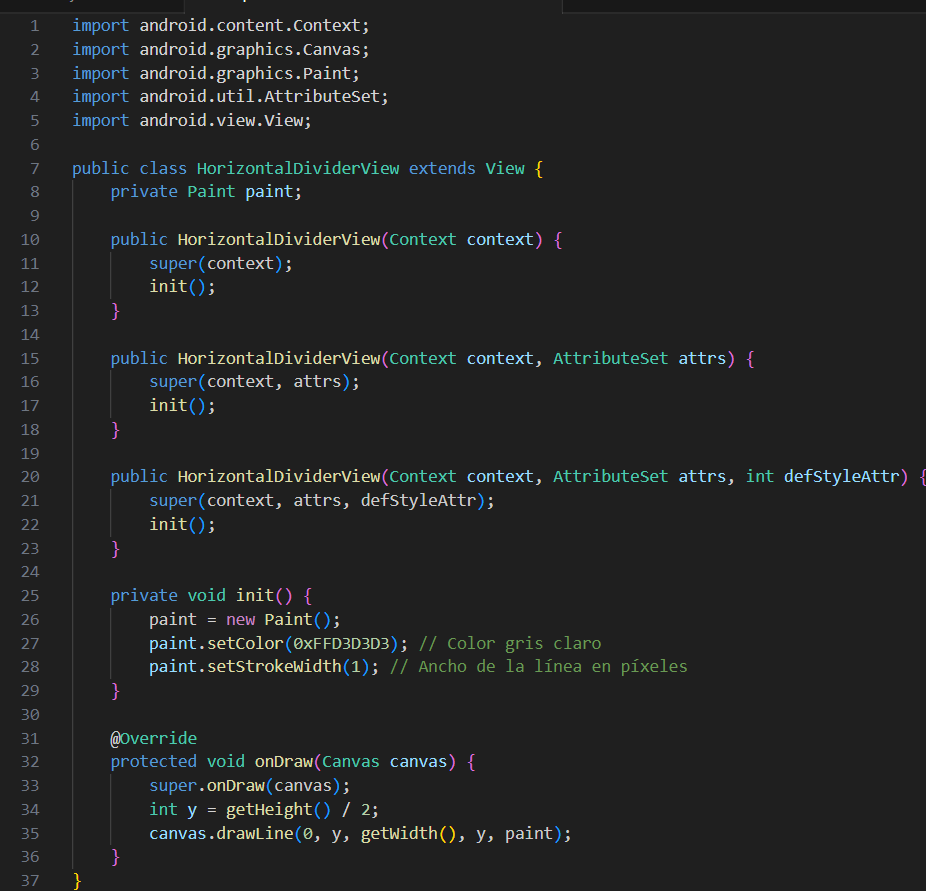Click 'onDraw' method declaration on line 32

point(283,762)
